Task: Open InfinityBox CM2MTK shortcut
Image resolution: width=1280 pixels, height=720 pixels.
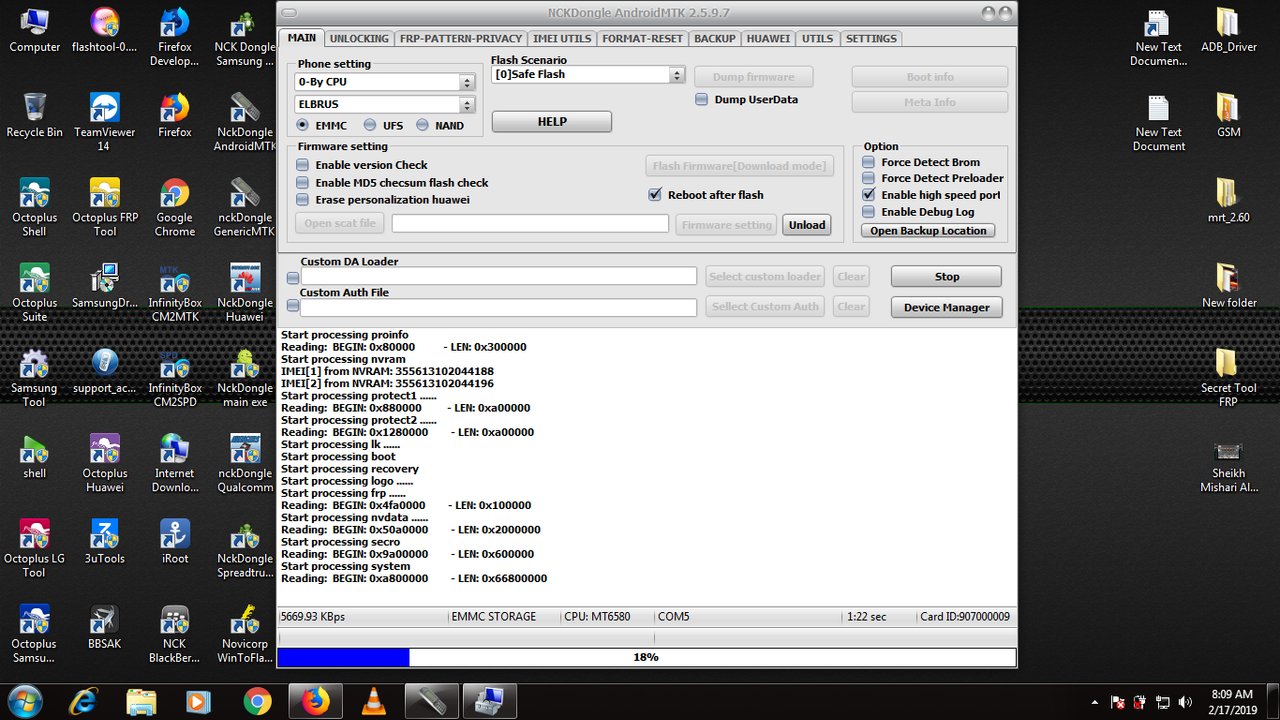Action: click(x=175, y=293)
